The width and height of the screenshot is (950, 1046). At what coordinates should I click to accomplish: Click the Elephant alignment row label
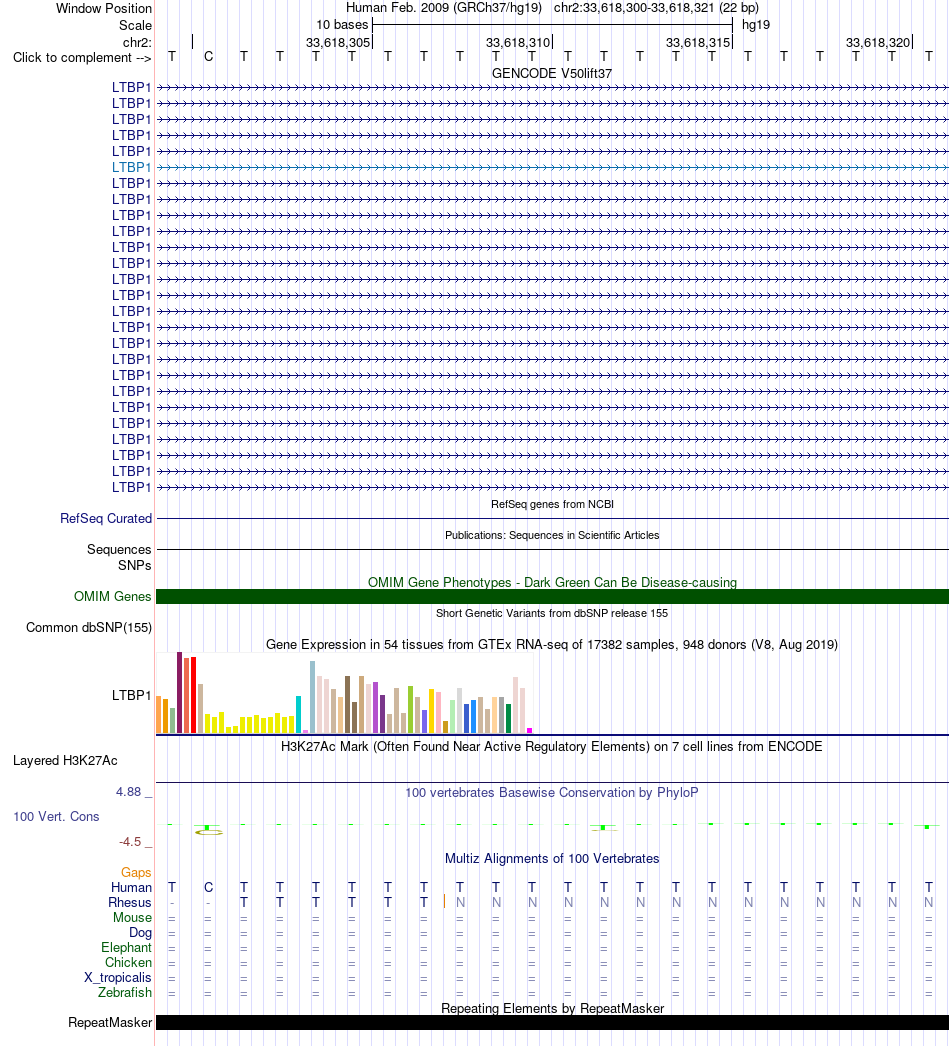pos(127,947)
